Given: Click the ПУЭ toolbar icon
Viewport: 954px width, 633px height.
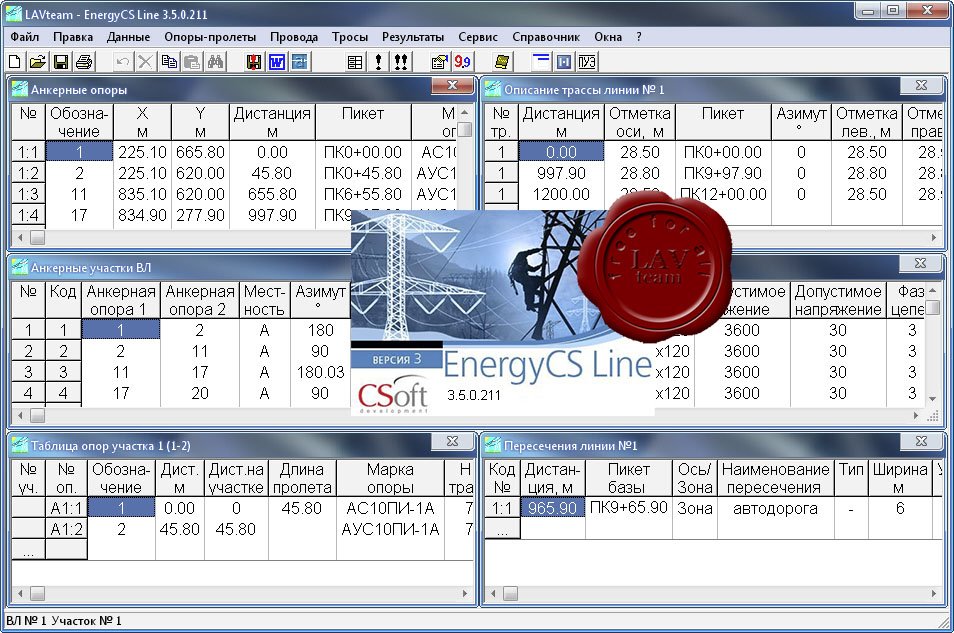Looking at the screenshot, I should [587, 61].
